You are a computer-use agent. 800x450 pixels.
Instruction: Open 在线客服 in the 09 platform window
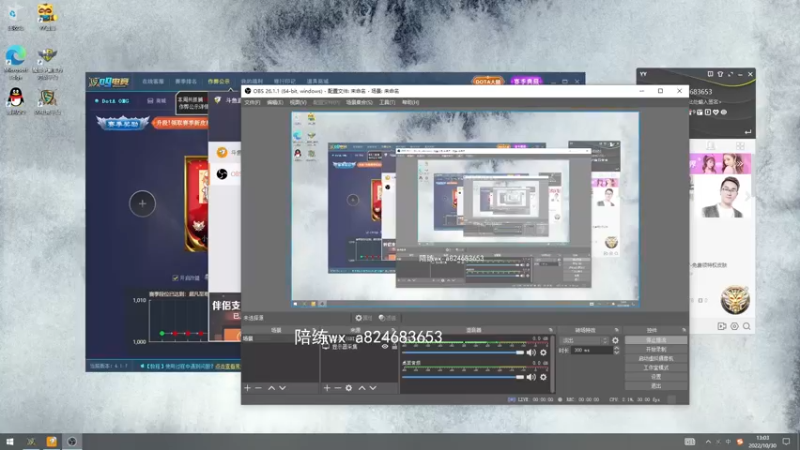[153, 82]
